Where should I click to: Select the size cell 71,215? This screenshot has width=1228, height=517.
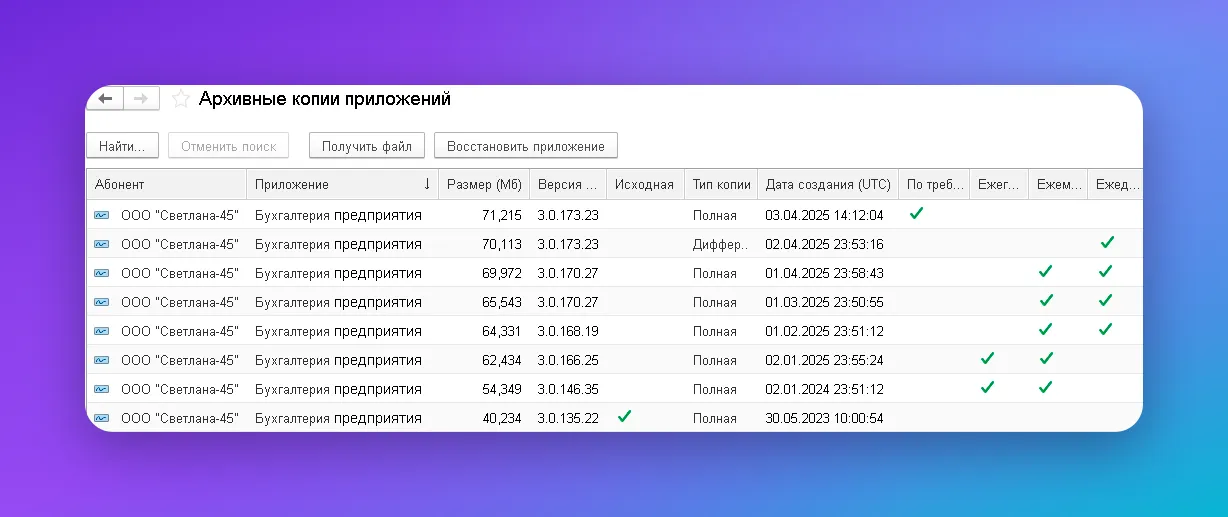tap(502, 215)
